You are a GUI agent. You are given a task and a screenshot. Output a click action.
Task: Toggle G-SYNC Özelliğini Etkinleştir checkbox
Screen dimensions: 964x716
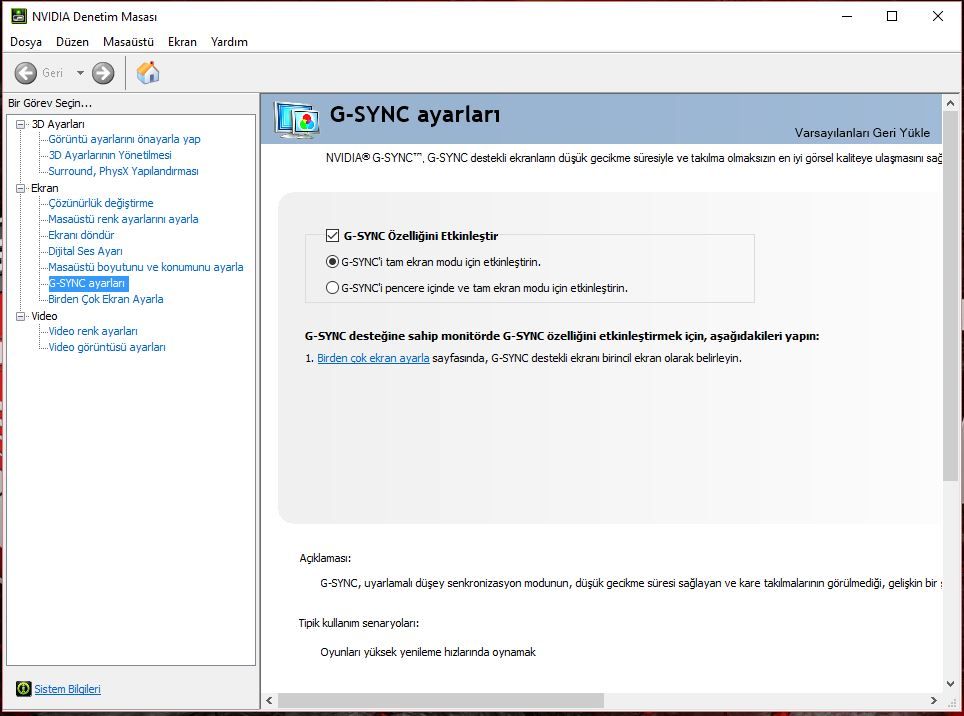332,235
